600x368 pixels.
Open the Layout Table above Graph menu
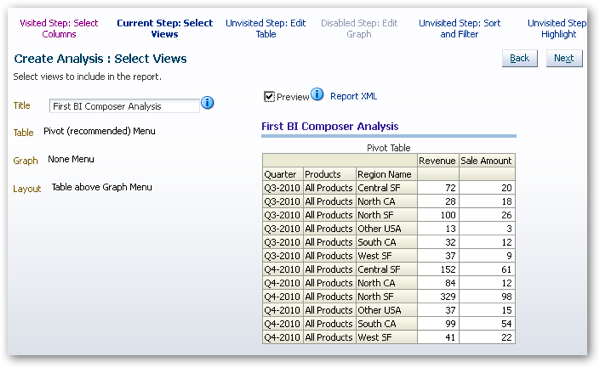102,187
